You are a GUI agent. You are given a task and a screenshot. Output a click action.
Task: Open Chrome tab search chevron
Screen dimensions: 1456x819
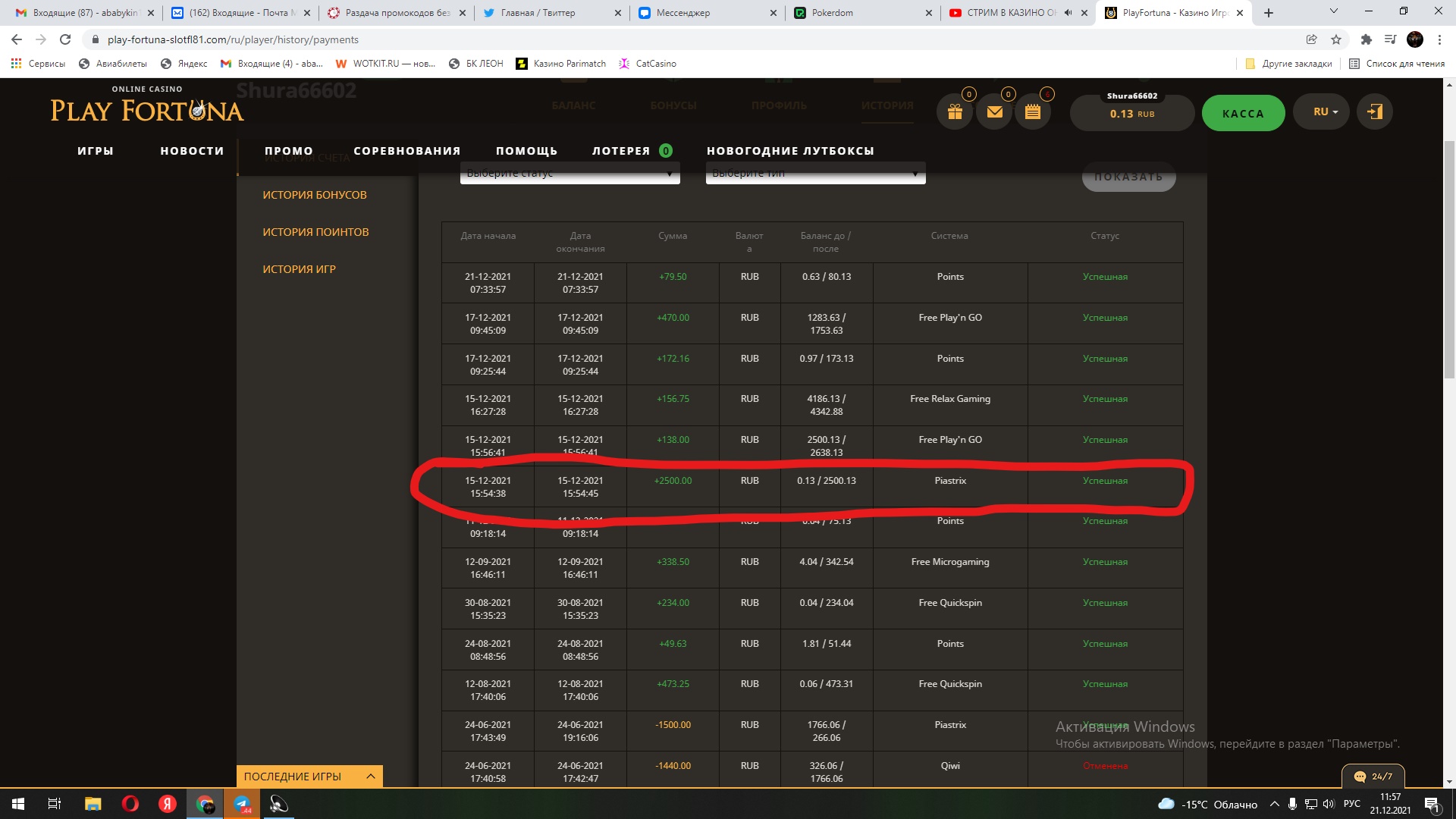point(1334,11)
